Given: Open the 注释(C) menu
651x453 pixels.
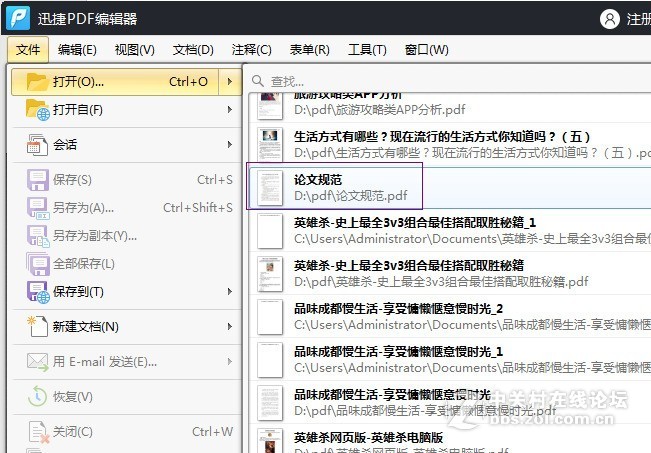Looking at the screenshot, I should tap(252, 50).
